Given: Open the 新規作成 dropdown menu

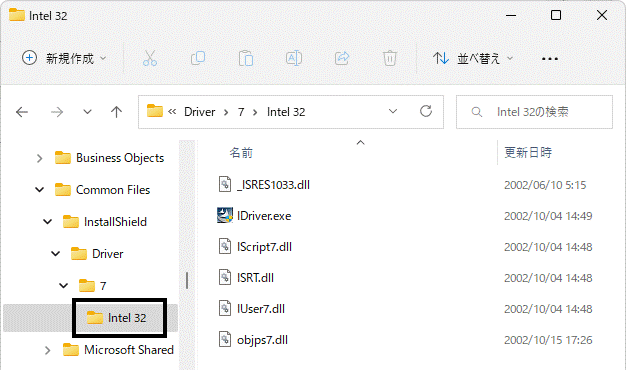Looking at the screenshot, I should [64, 58].
